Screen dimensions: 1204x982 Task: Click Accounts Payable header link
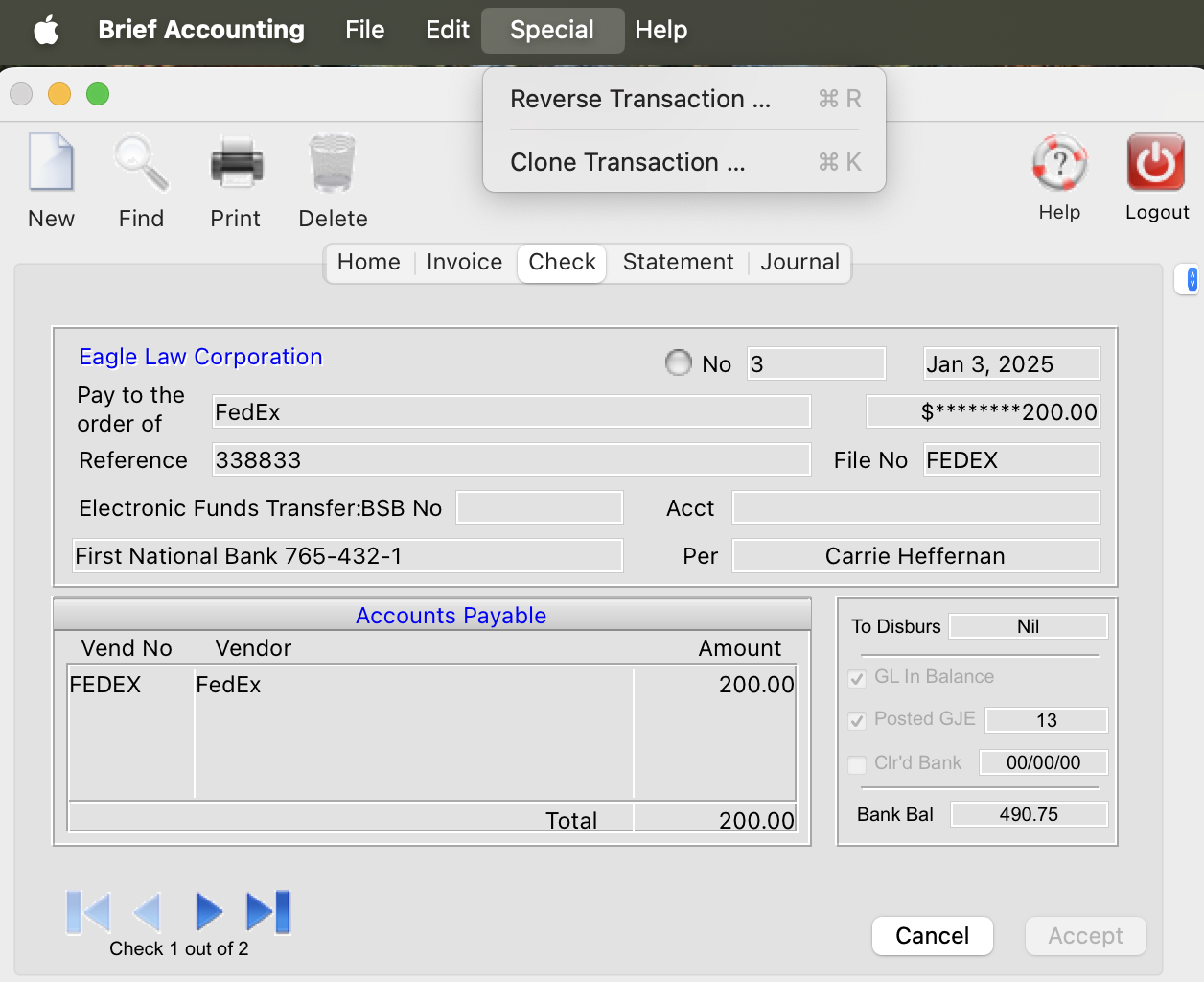(x=451, y=616)
